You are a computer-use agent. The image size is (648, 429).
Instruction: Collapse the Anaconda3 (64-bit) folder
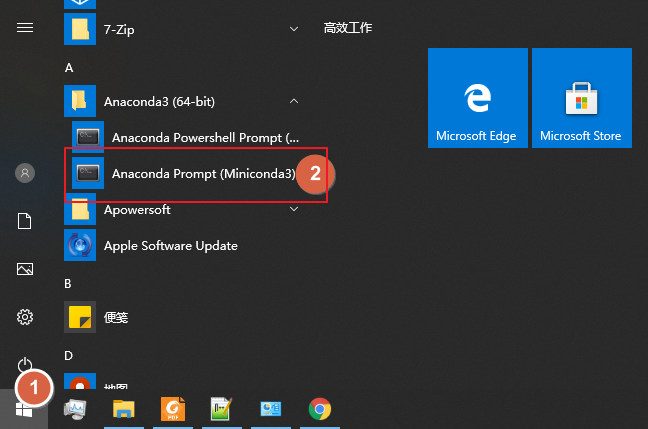294,101
